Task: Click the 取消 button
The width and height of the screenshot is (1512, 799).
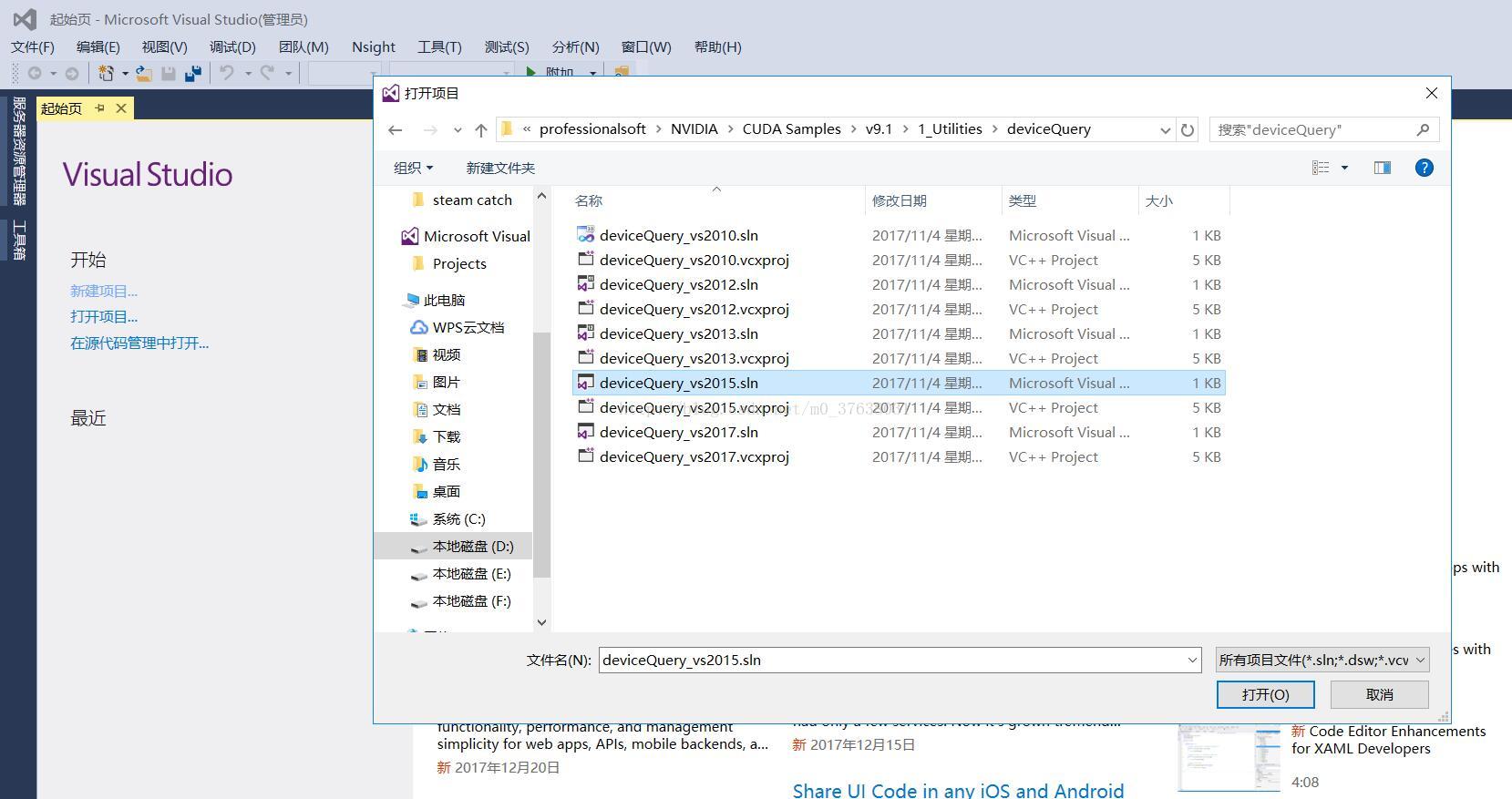Action: coord(1379,694)
